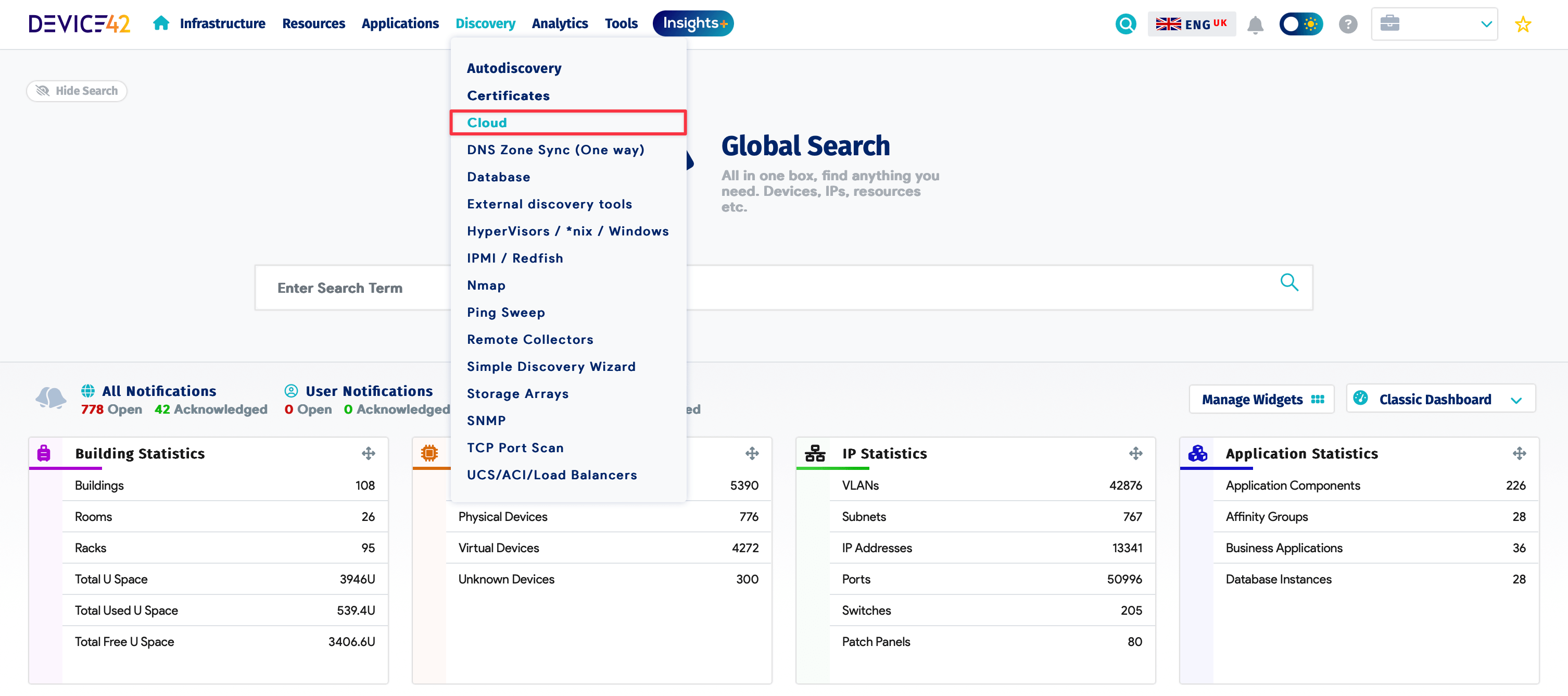Image resolution: width=1568 pixels, height=696 pixels.
Task: Open All Notifications link
Action: 159,391
